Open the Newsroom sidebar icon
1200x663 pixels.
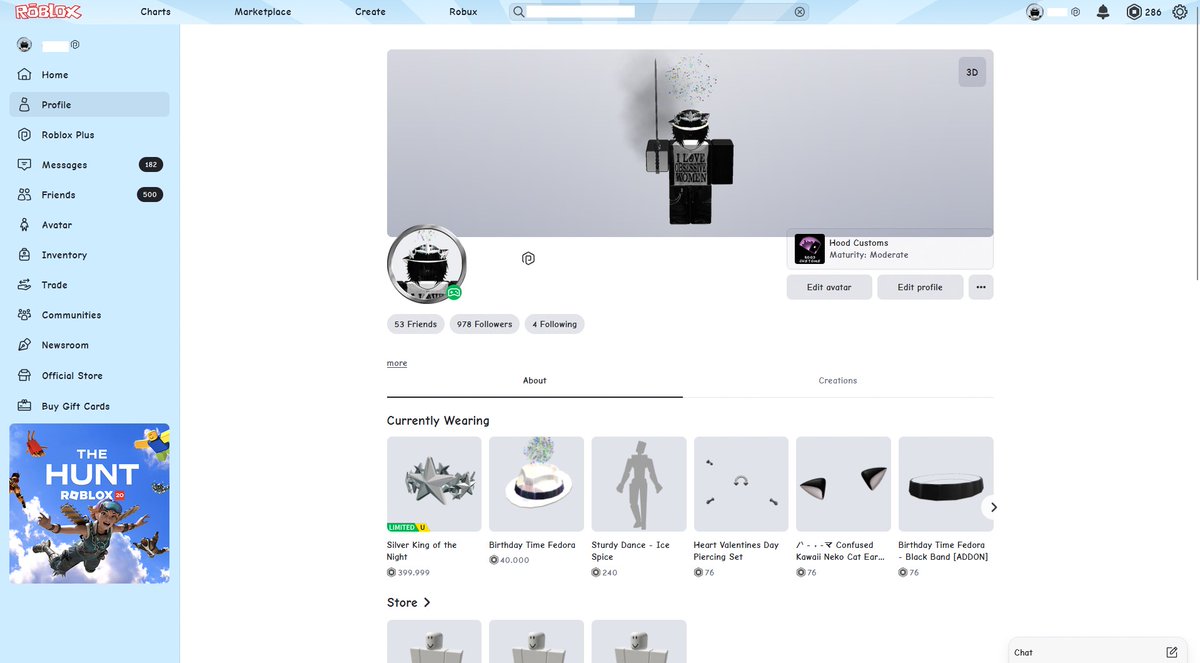click(24, 345)
